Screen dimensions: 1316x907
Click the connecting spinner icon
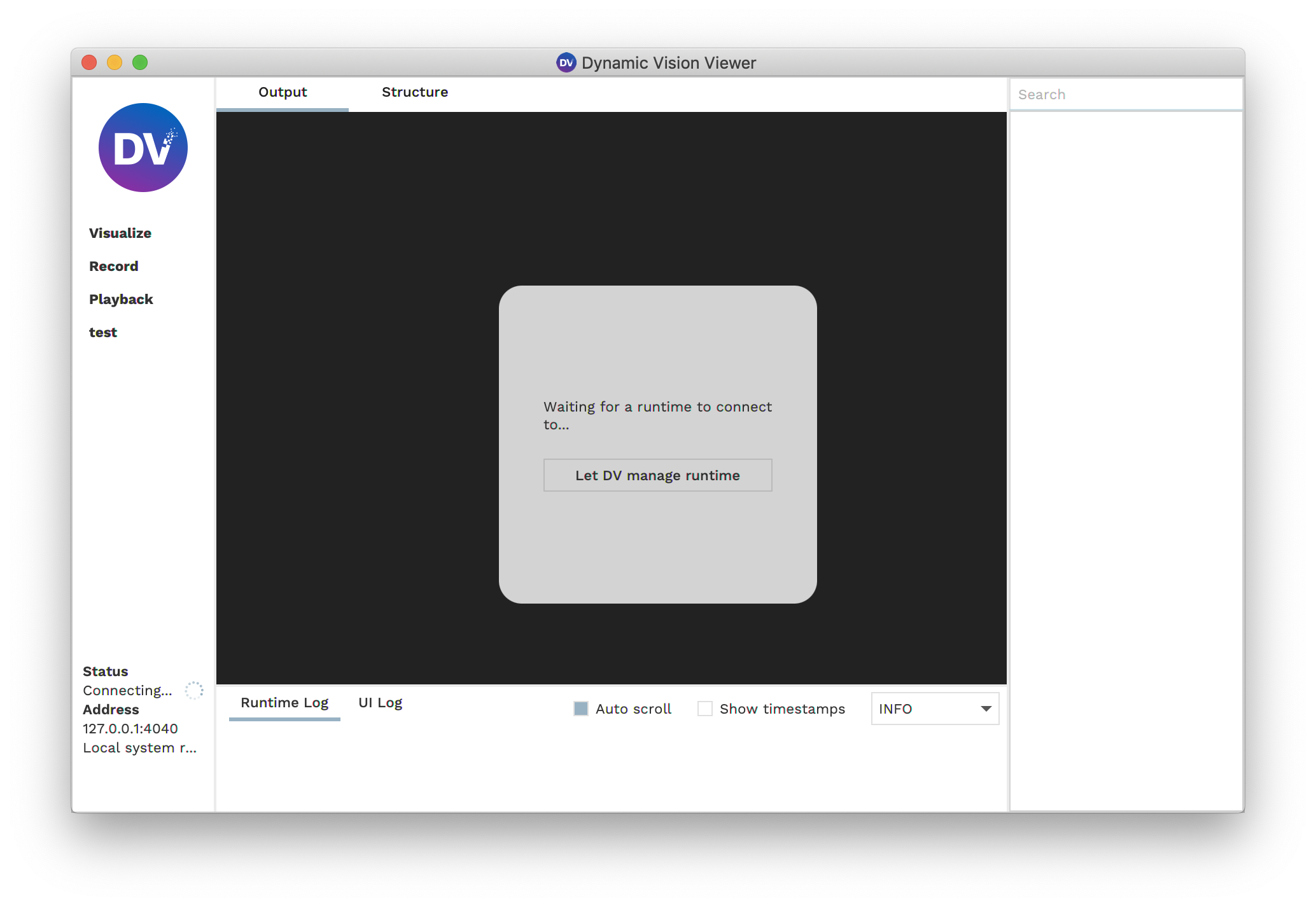(194, 690)
